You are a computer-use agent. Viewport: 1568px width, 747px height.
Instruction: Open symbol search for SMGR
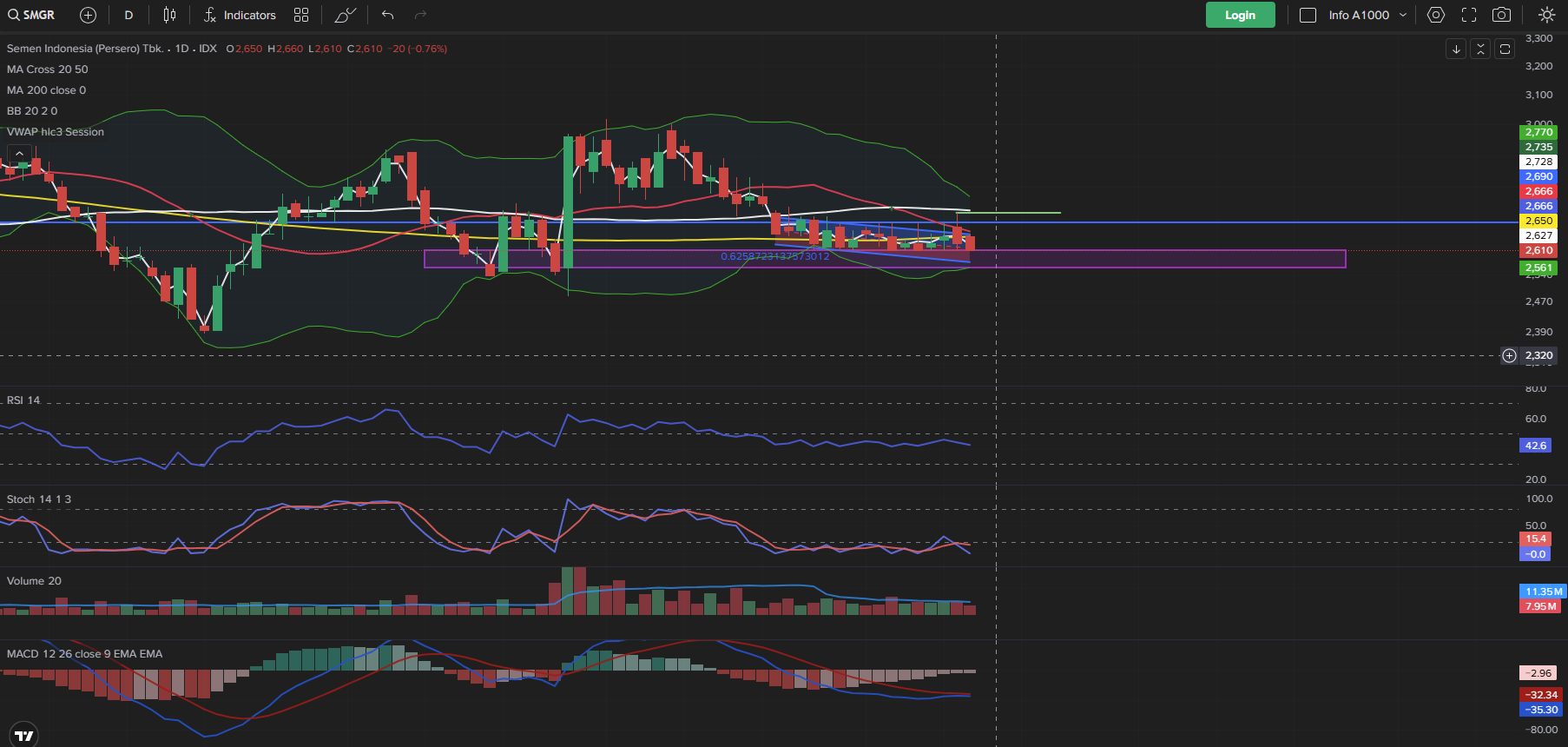click(x=31, y=15)
